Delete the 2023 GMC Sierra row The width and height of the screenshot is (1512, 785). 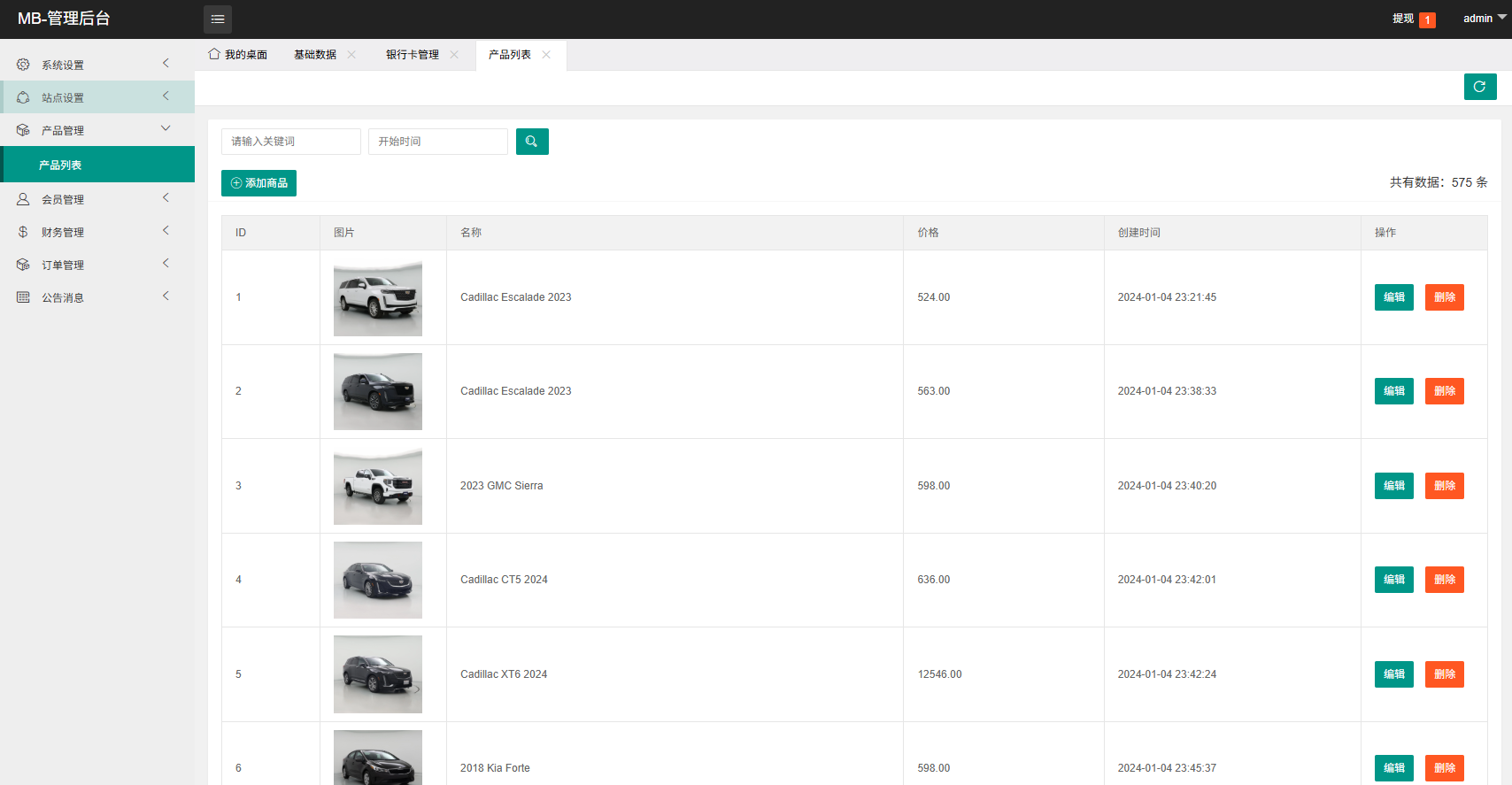(1445, 486)
